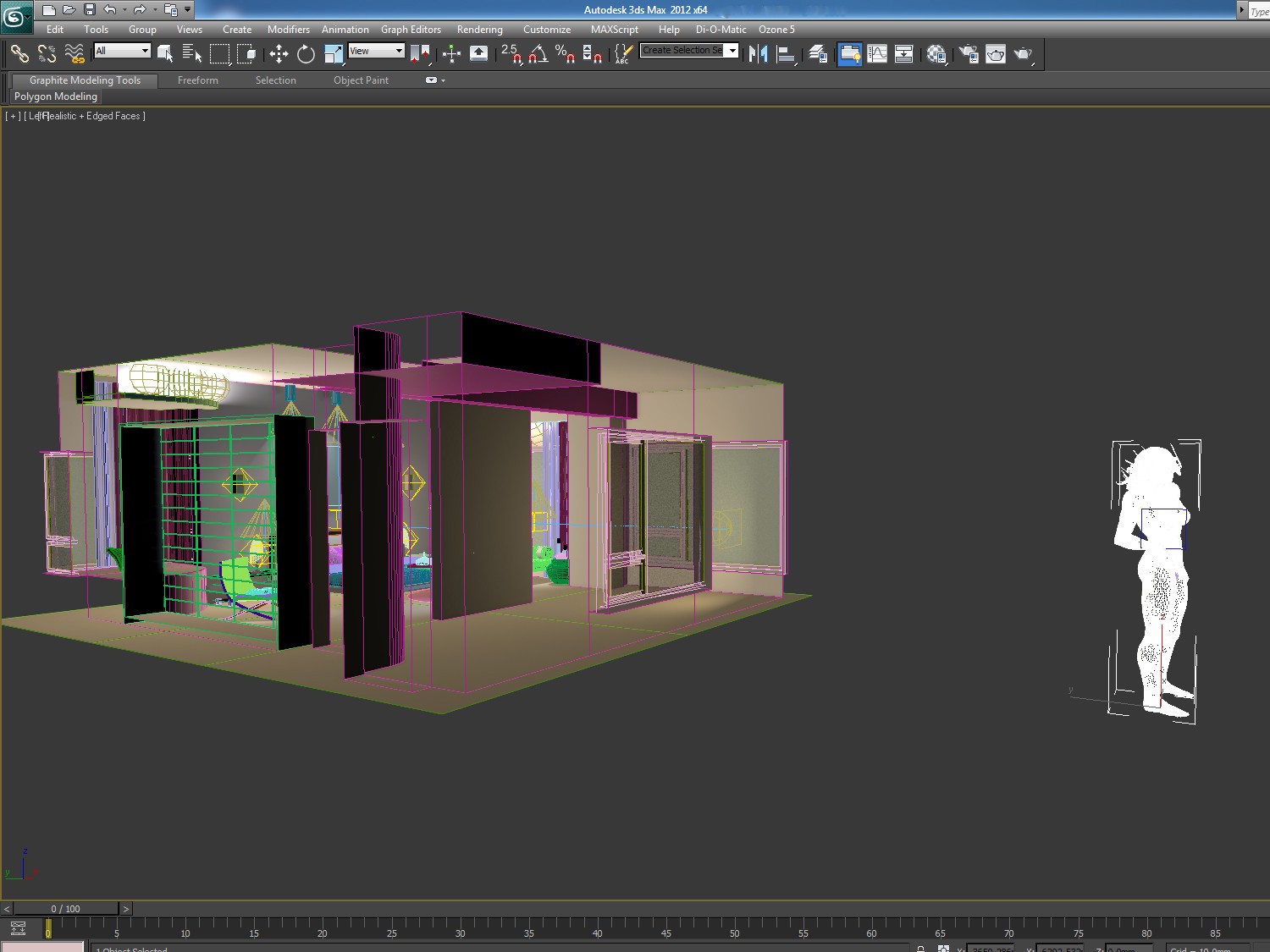Toggle Percent Snap on the toolbar
Viewport: 1270px width, 952px height.
tap(565, 54)
